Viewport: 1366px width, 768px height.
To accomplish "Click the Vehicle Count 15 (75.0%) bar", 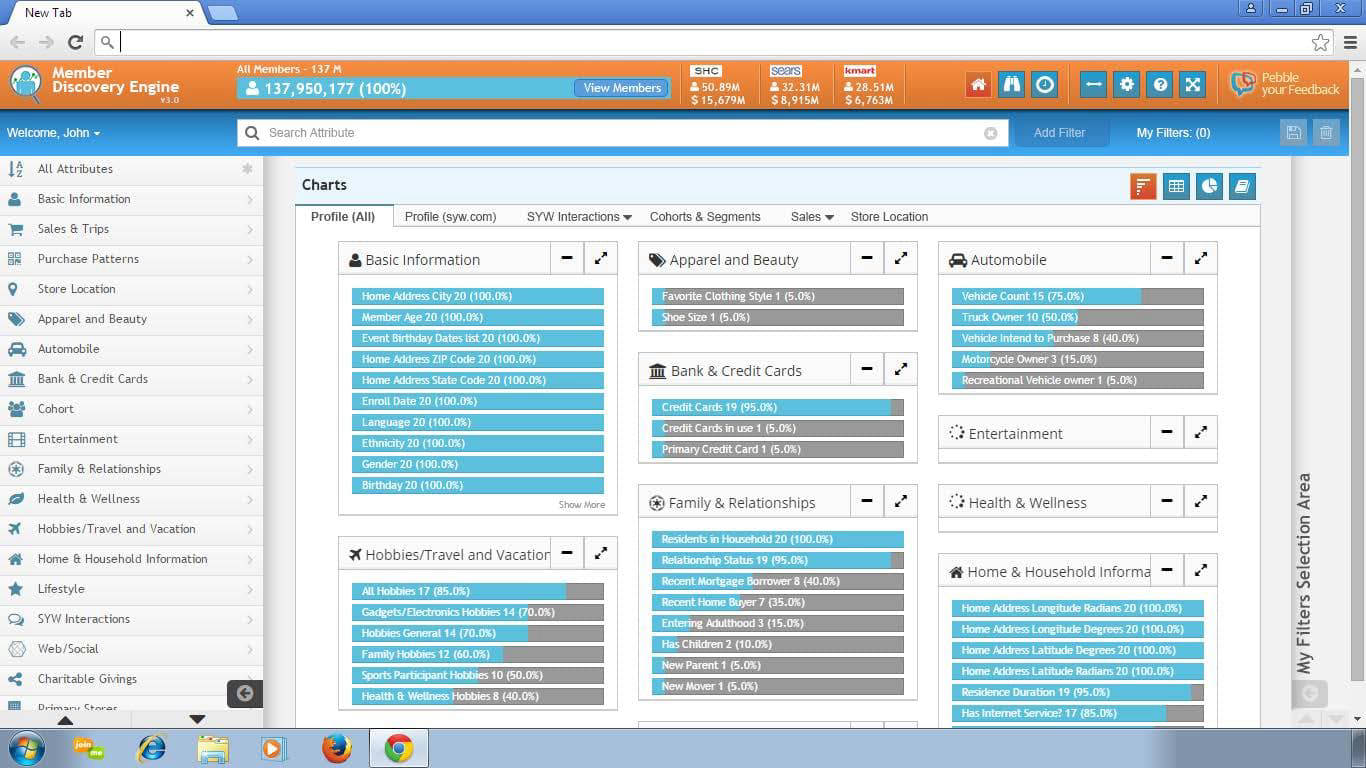I will (1077, 297).
